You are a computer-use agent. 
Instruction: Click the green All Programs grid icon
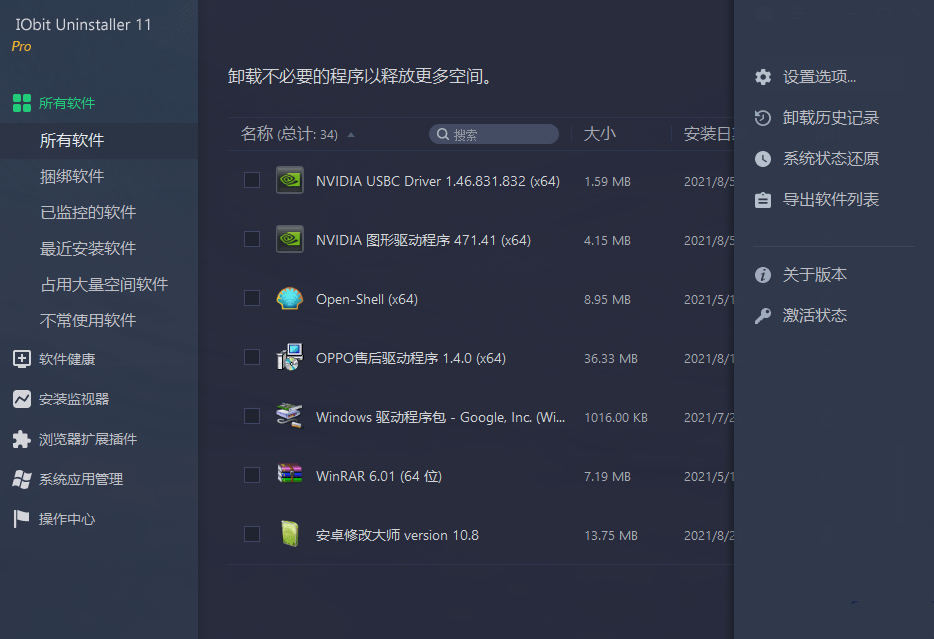coord(22,103)
